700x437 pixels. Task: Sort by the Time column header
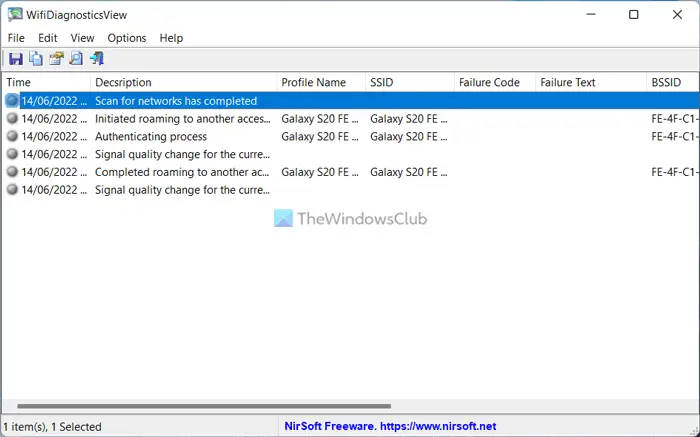[46, 83]
